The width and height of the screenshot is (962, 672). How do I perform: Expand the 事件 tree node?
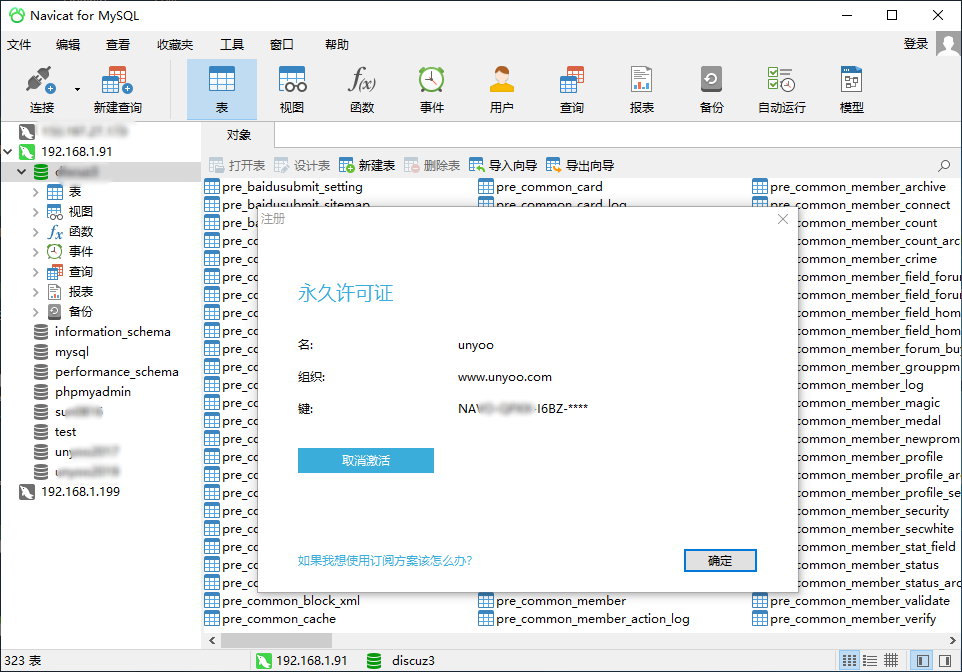tap(35, 252)
